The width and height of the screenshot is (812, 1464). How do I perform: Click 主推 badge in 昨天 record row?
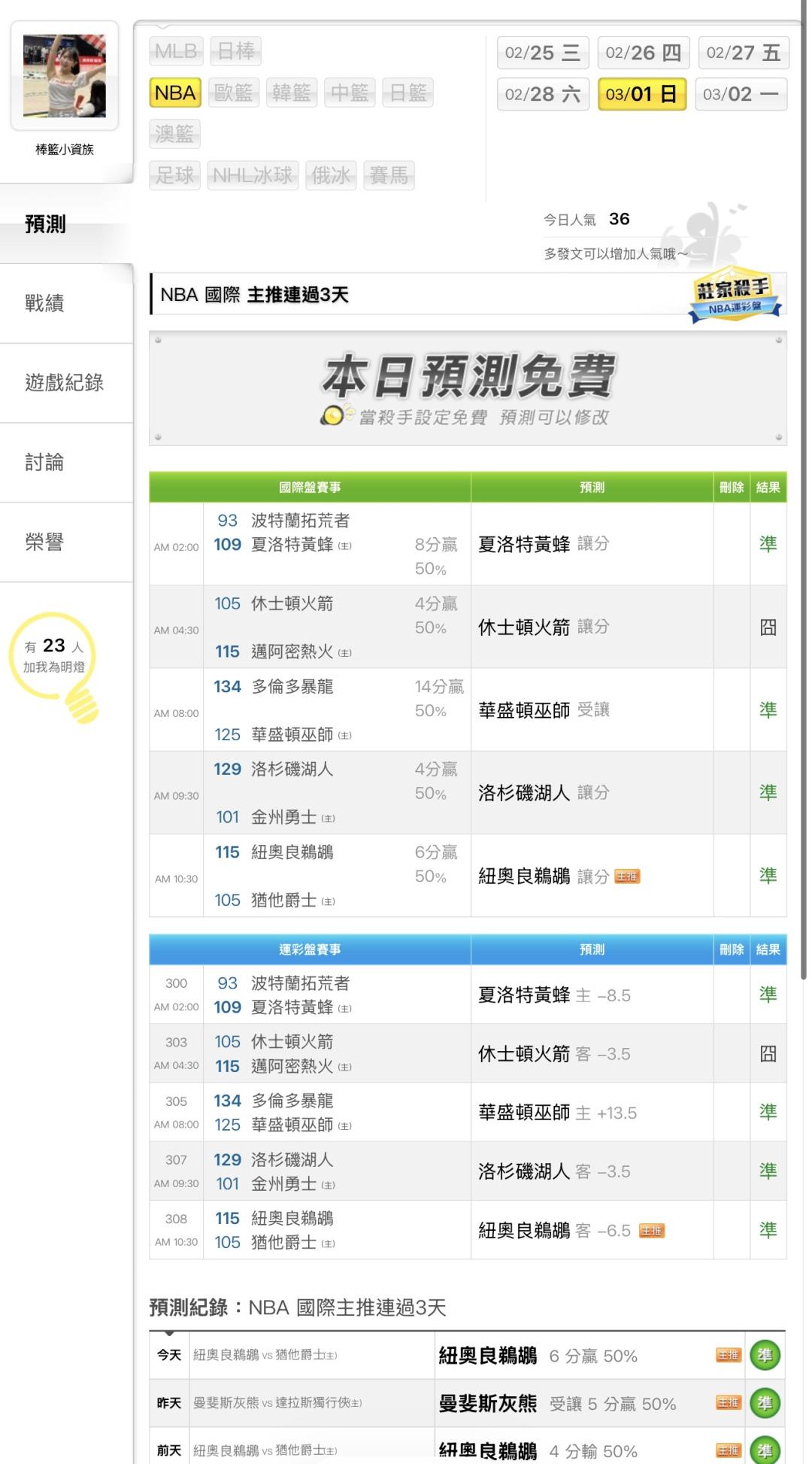click(x=729, y=1402)
